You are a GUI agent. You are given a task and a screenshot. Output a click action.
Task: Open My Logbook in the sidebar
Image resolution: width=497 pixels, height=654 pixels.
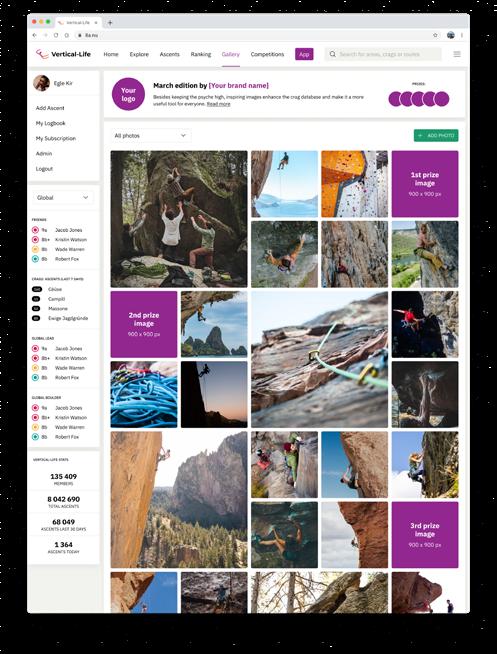pos(50,123)
